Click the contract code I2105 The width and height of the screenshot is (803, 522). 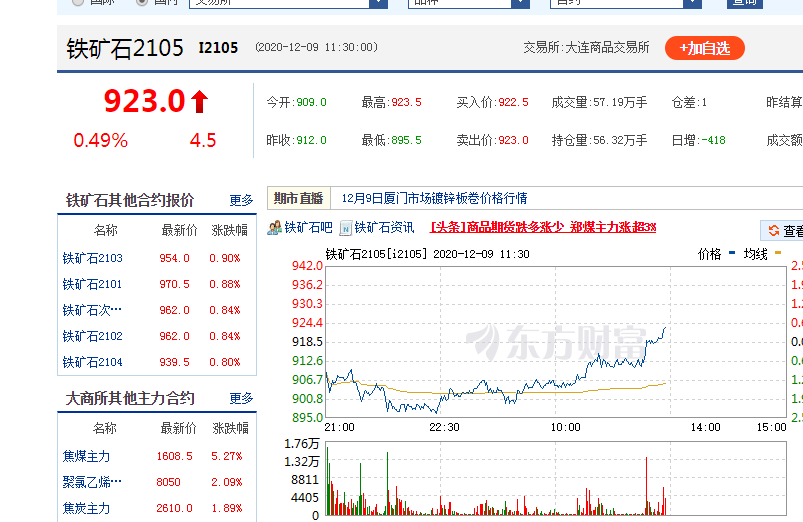click(218, 48)
